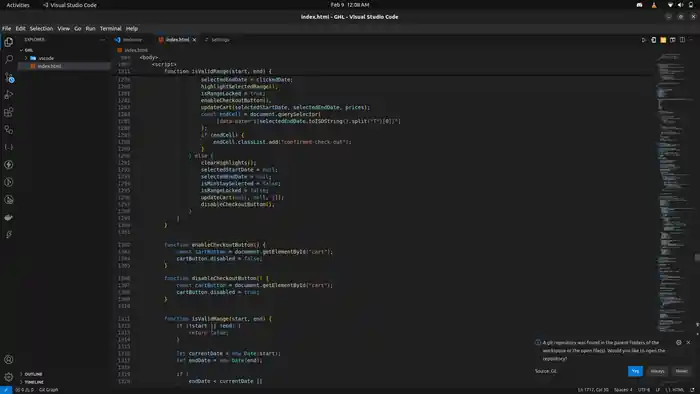
Task: Open the Docker whale view
Action: point(8,217)
